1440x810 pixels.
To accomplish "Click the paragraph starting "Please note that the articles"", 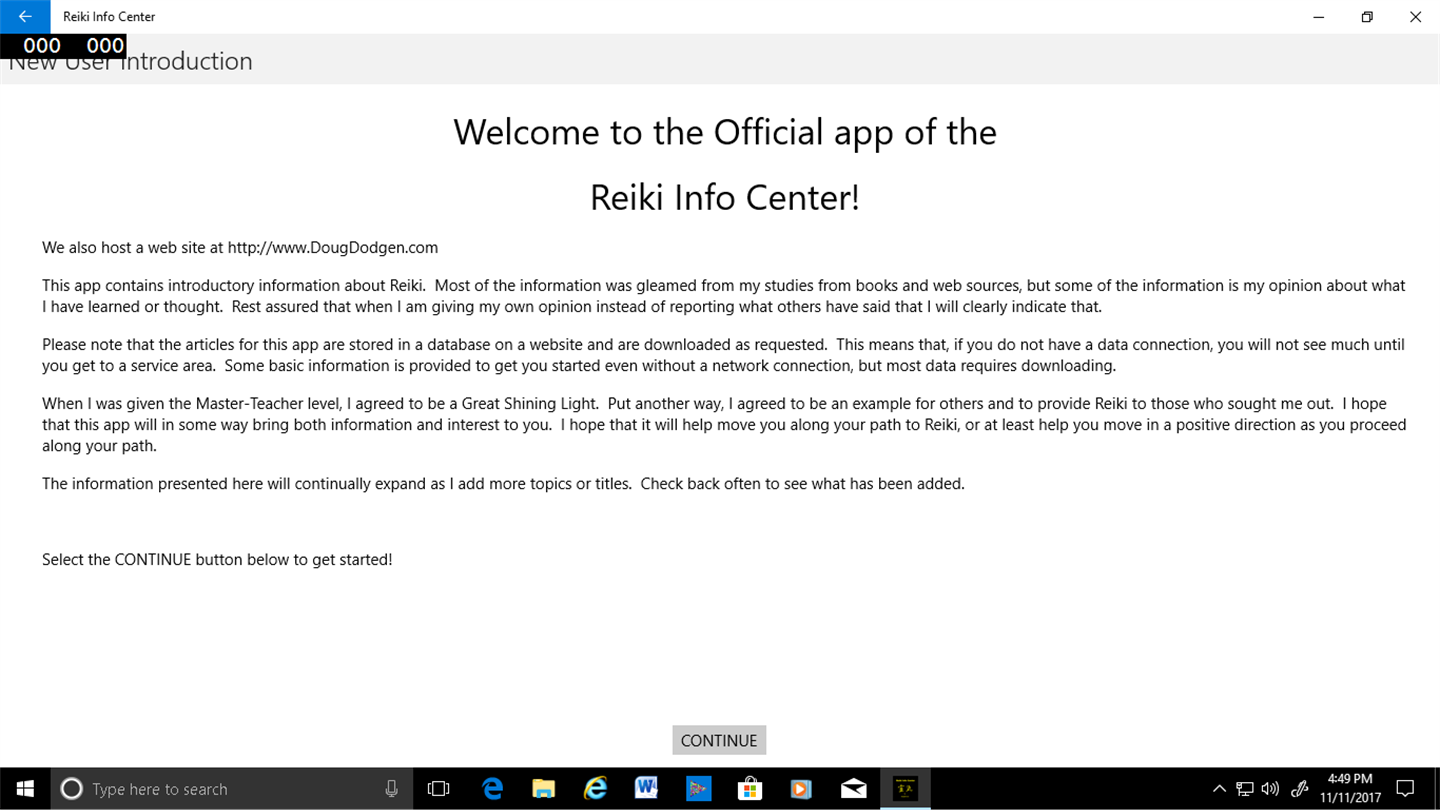I will click(x=724, y=355).
